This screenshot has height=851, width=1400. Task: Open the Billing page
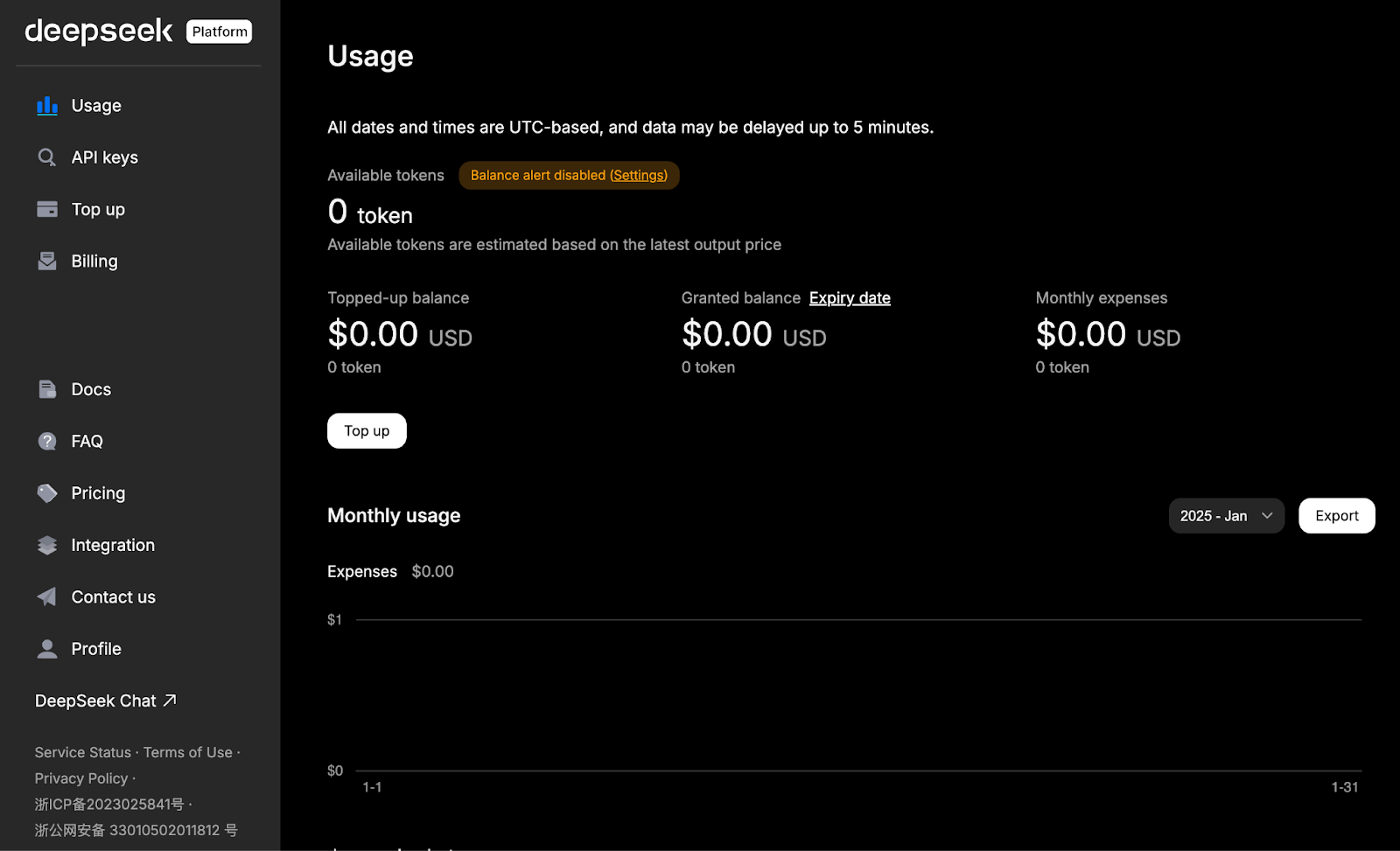pyautogui.click(x=94, y=261)
